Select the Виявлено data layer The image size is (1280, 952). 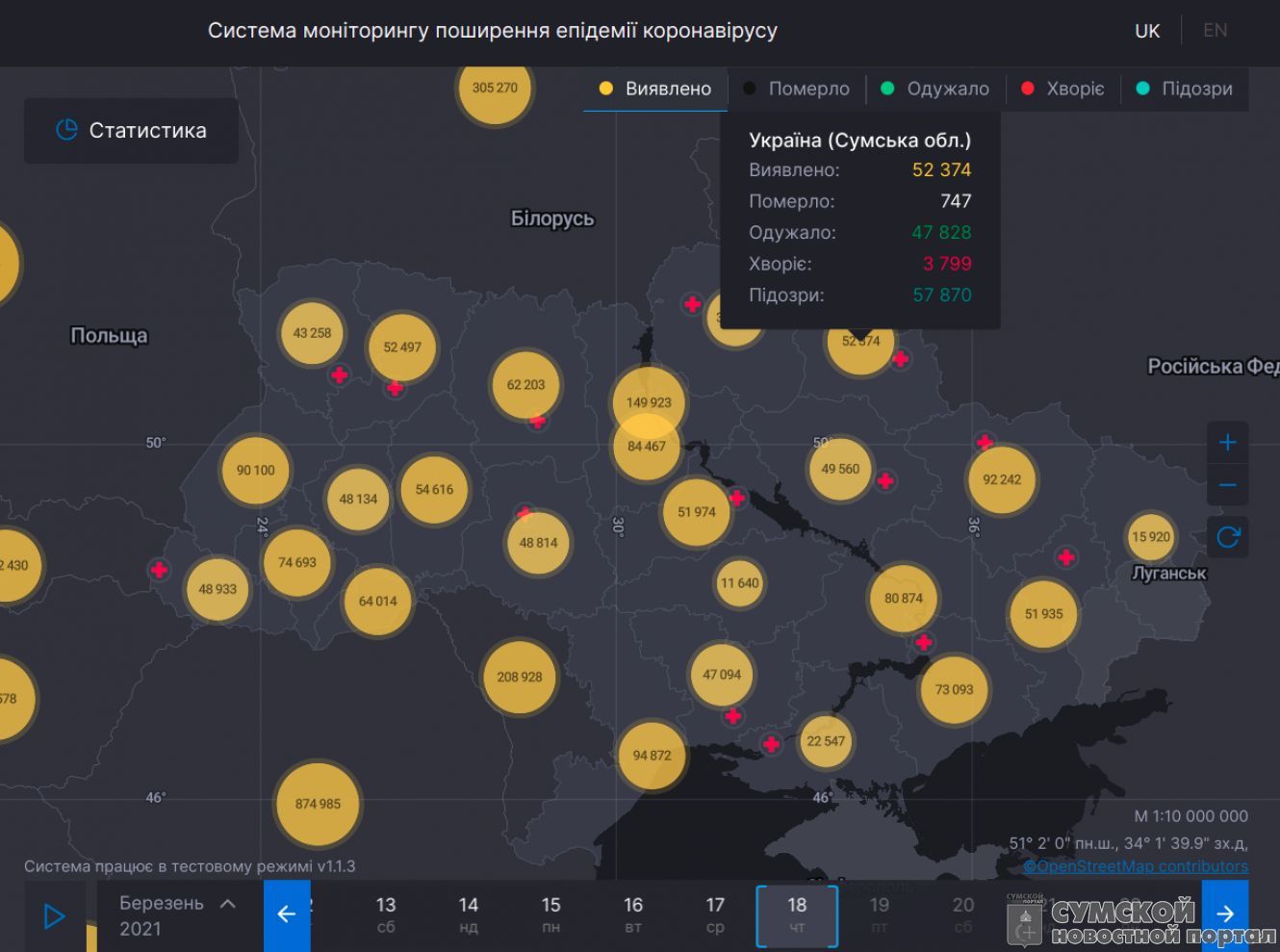(x=655, y=89)
